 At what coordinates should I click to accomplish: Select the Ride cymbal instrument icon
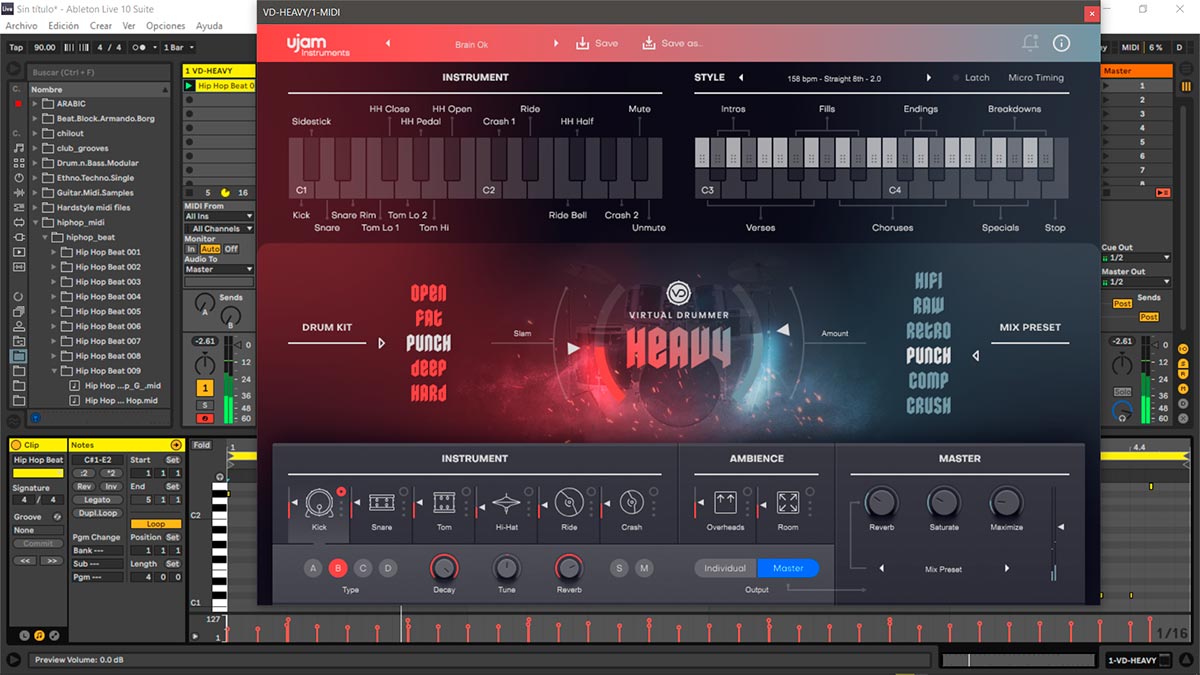[x=569, y=503]
